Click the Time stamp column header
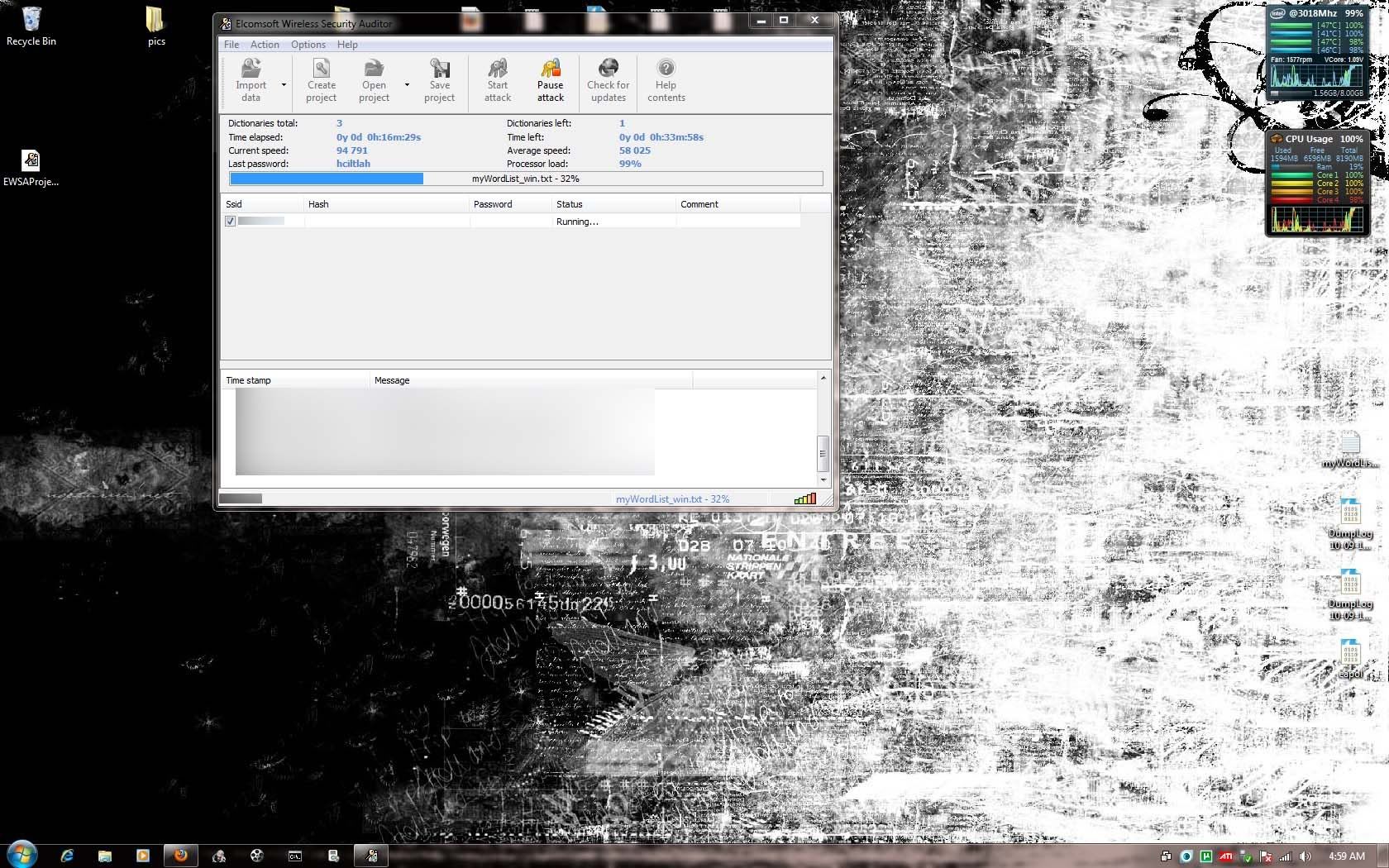 click(295, 380)
